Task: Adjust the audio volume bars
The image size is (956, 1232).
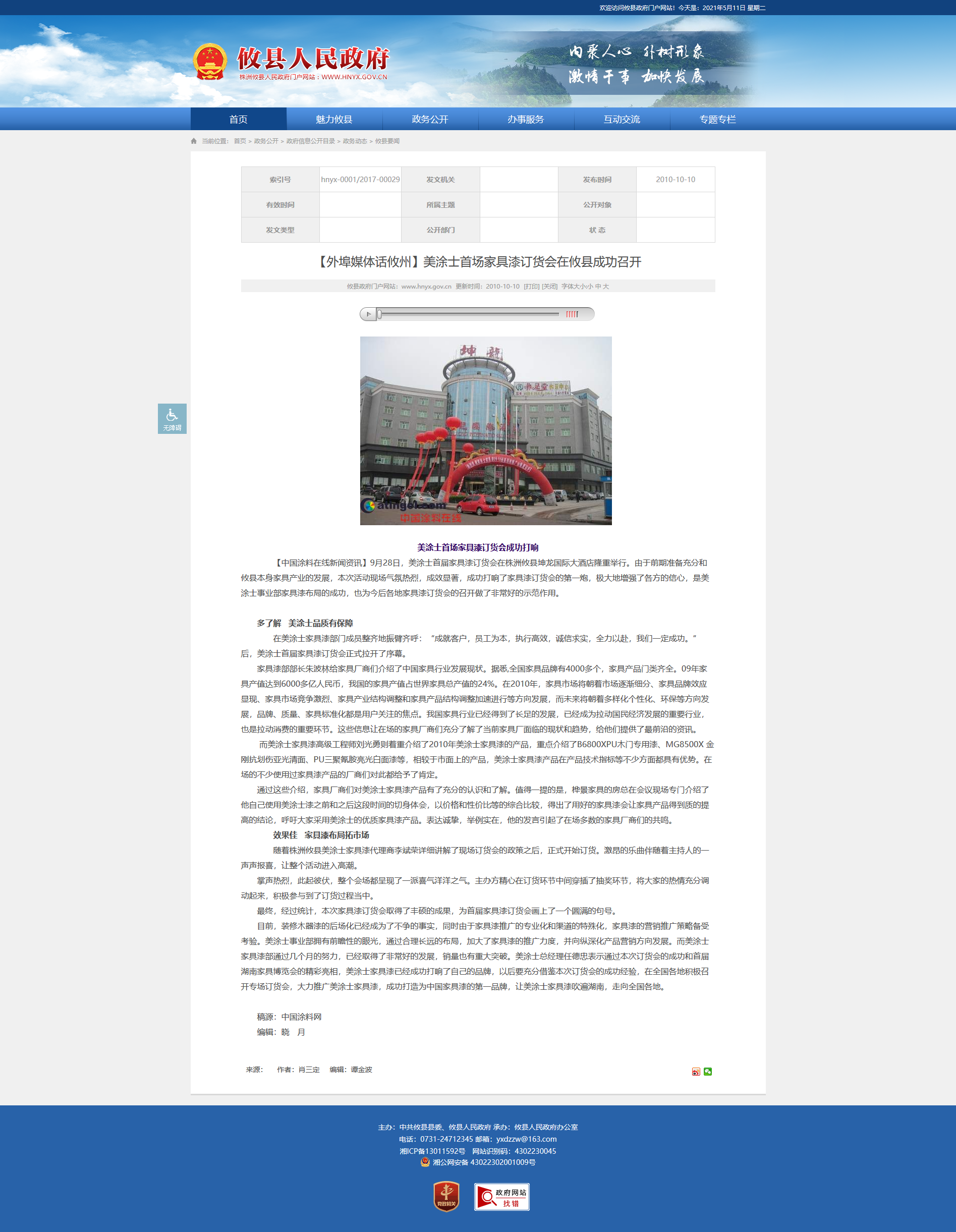Action: pos(572,314)
